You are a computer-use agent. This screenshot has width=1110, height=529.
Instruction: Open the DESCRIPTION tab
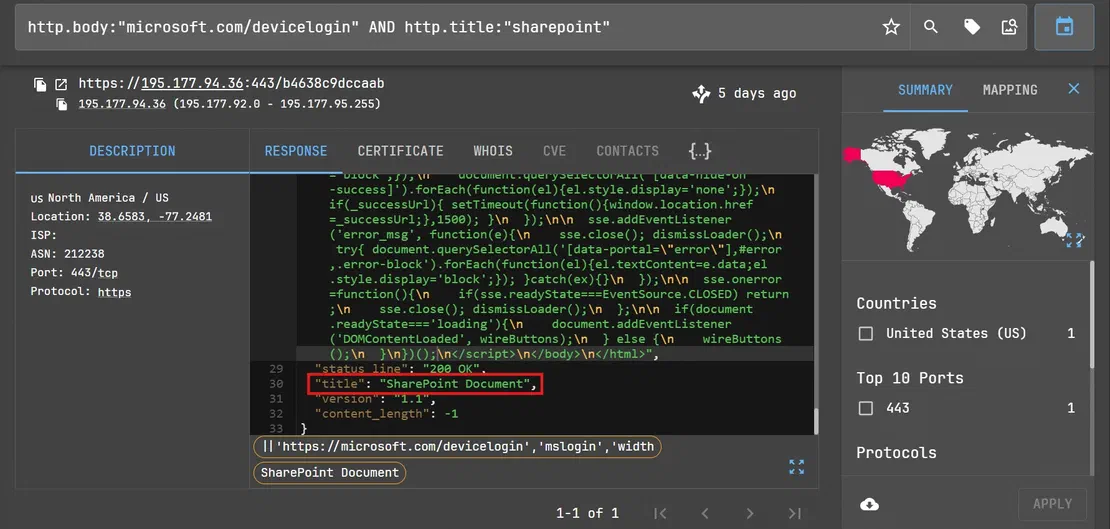tap(132, 151)
